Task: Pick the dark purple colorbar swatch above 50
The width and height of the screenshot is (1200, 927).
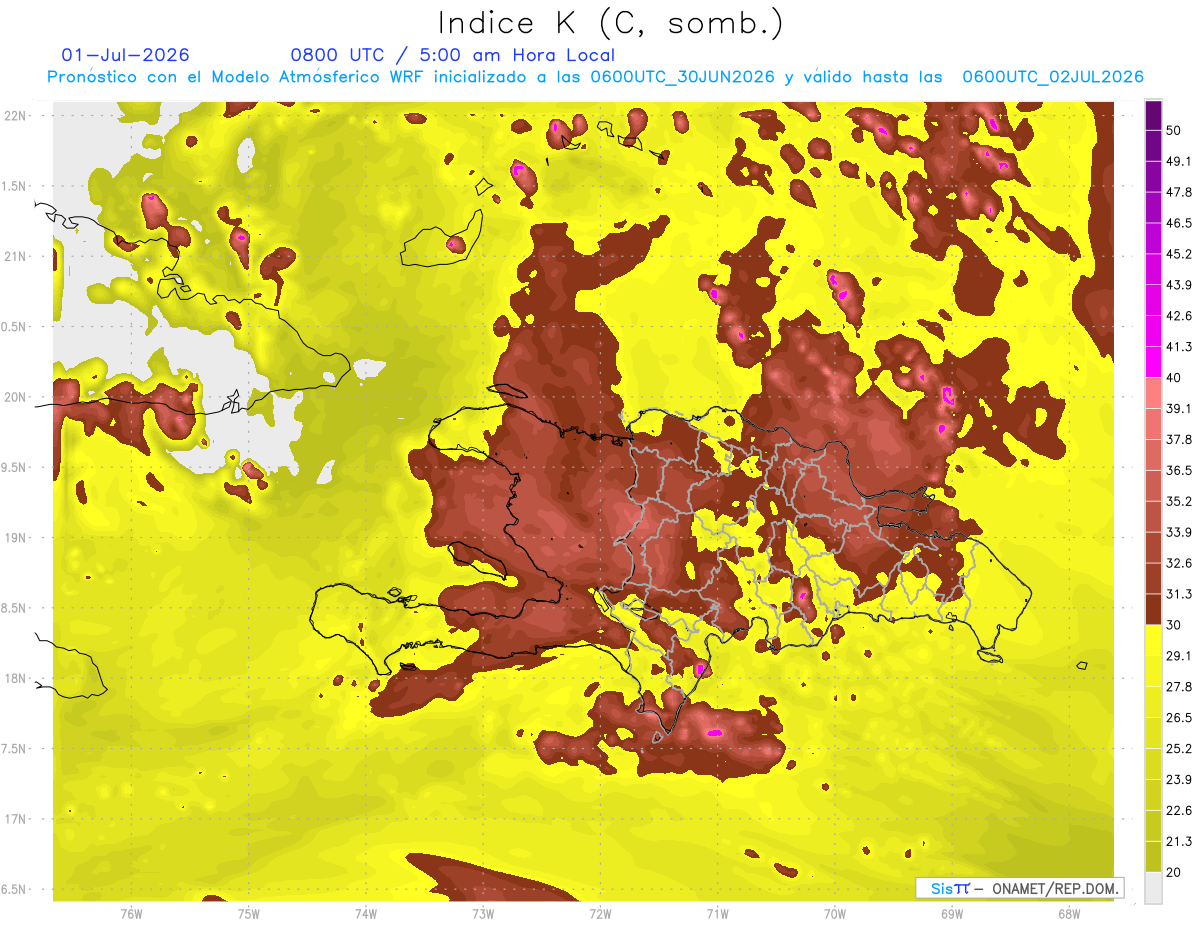Action: point(1153,116)
